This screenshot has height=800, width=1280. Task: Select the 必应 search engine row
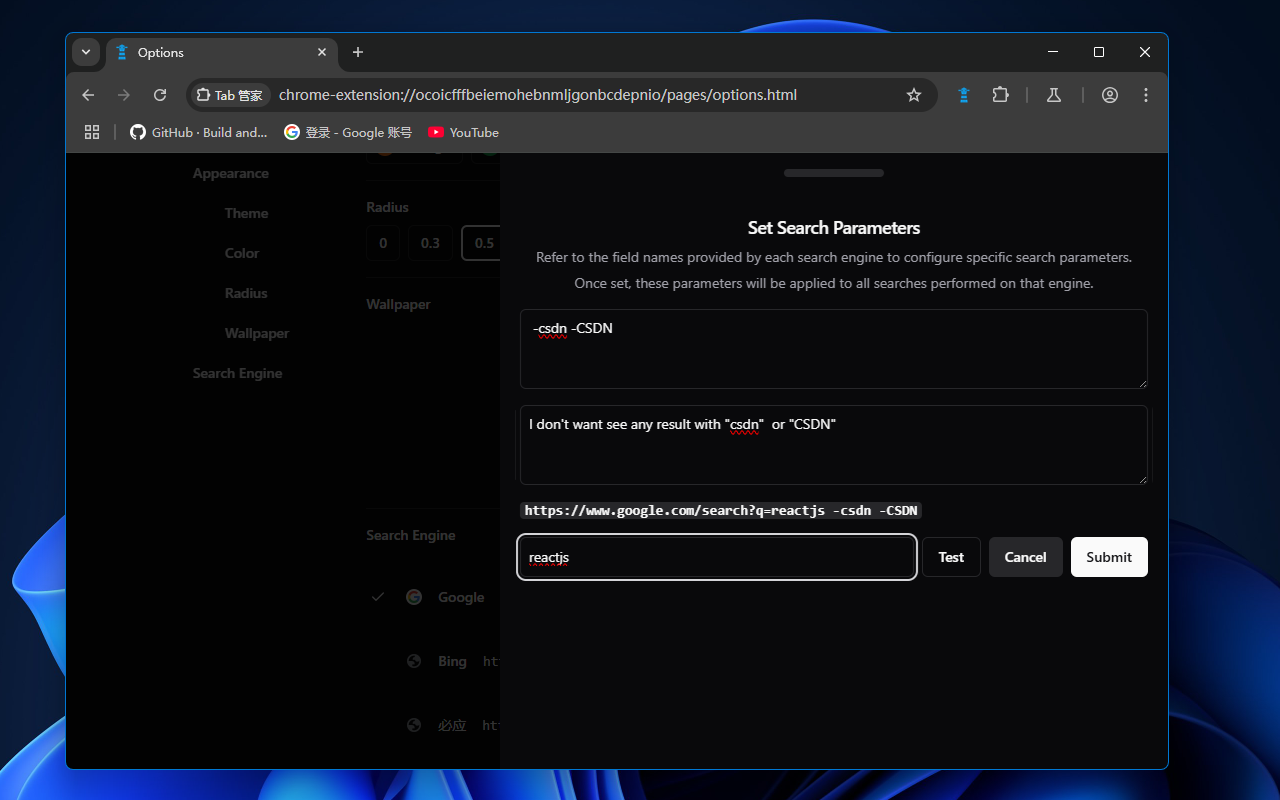tap(433, 725)
